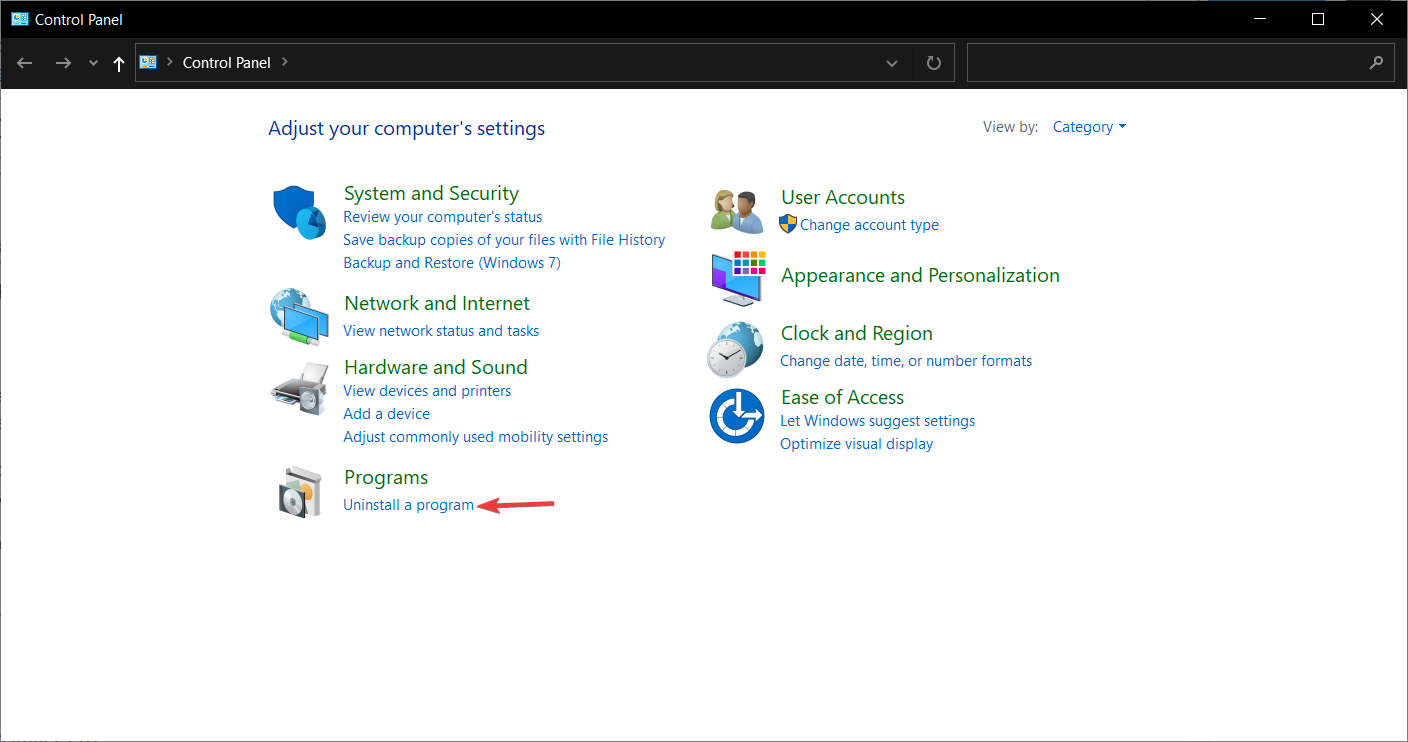The image size is (1408, 742).
Task: Open the Programs category heading
Action: [x=386, y=477]
